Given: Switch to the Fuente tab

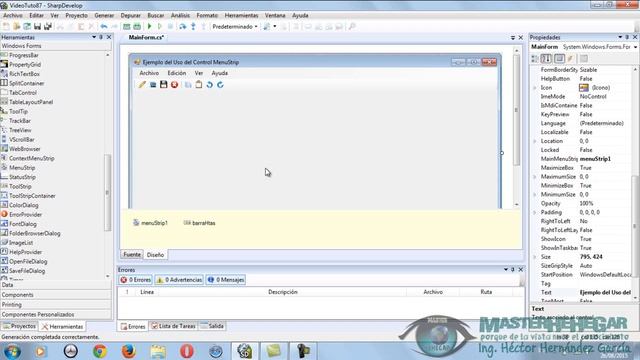Looking at the screenshot, I should click(132, 254).
